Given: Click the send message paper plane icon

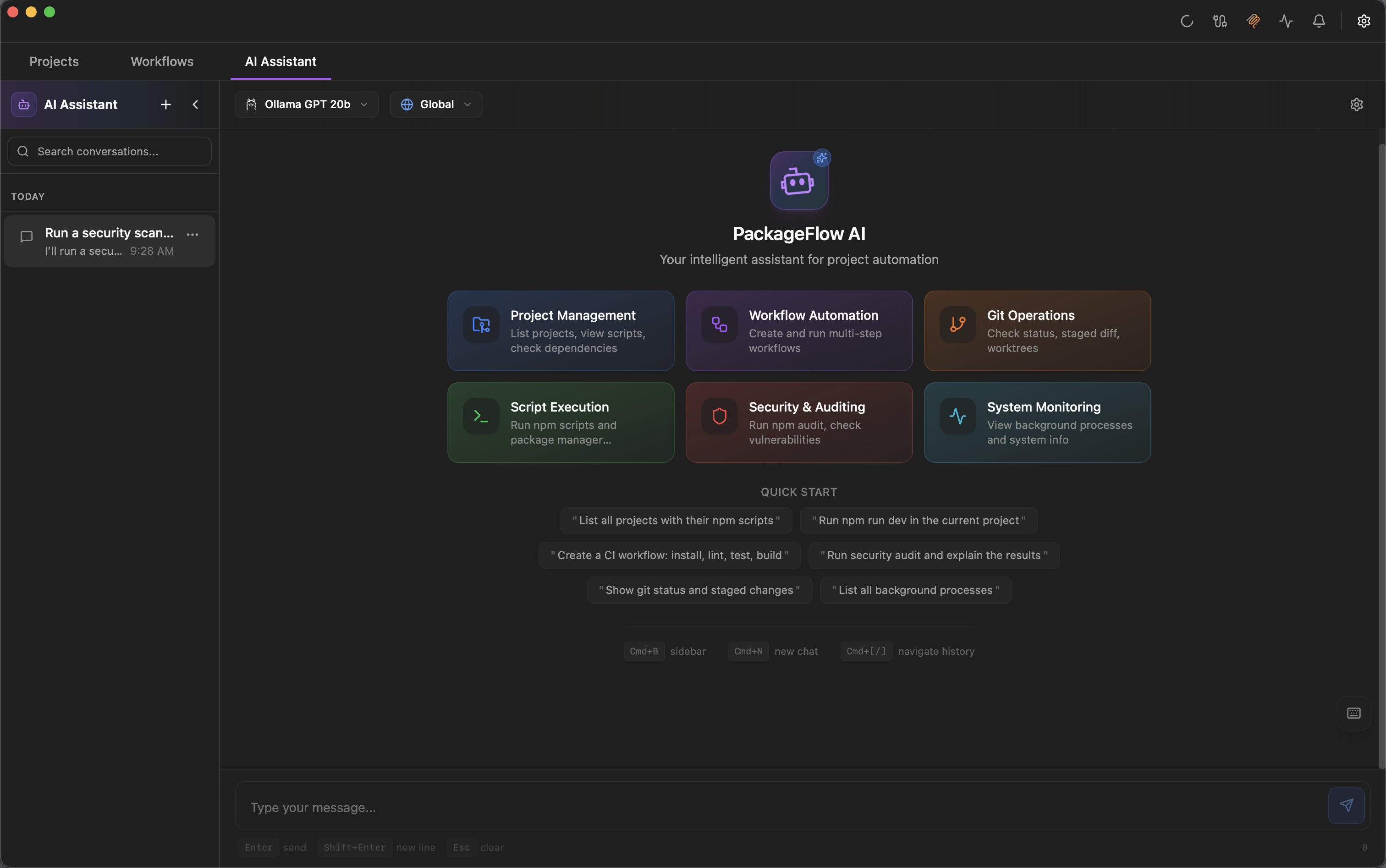Looking at the screenshot, I should (1347, 805).
